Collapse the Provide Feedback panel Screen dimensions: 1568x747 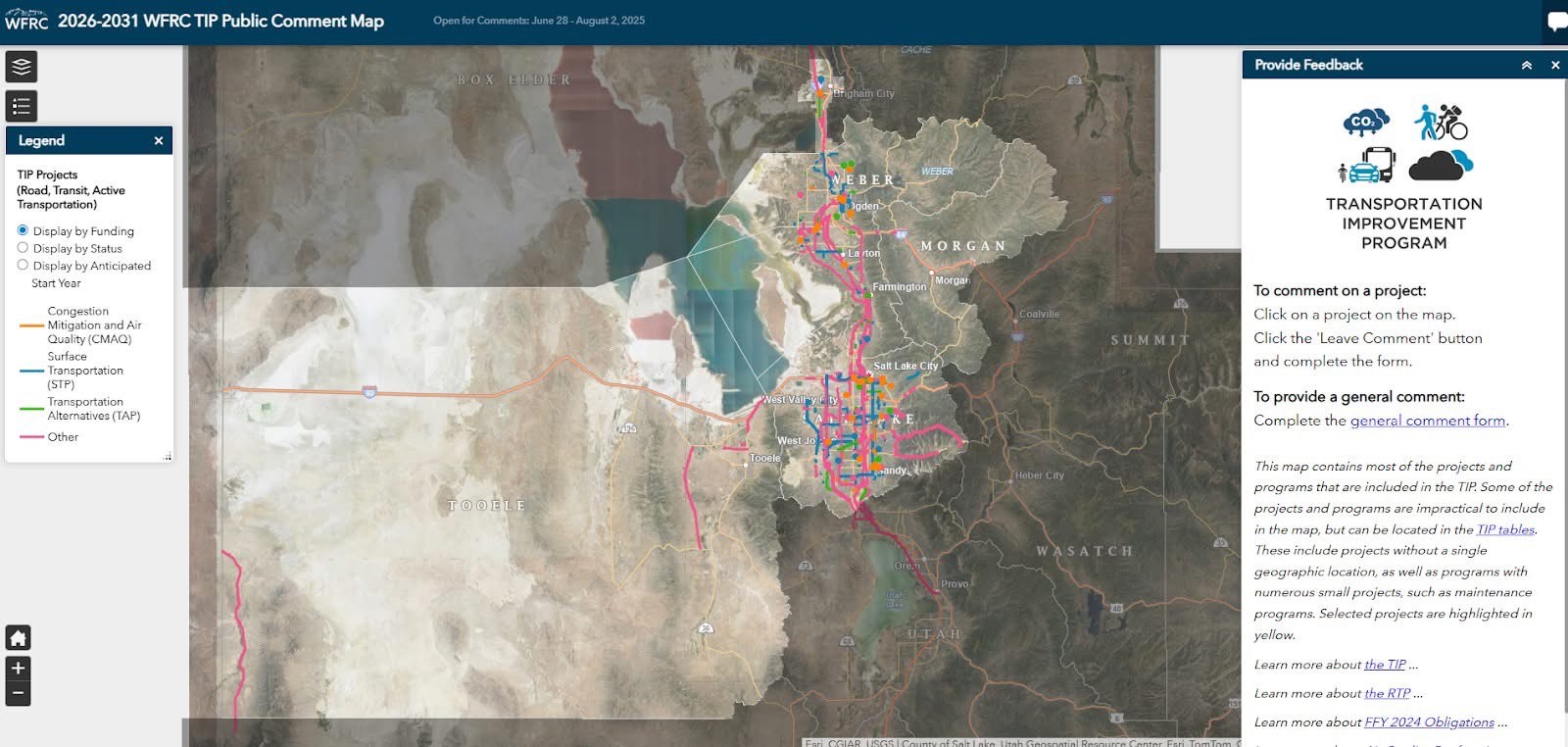1527,66
